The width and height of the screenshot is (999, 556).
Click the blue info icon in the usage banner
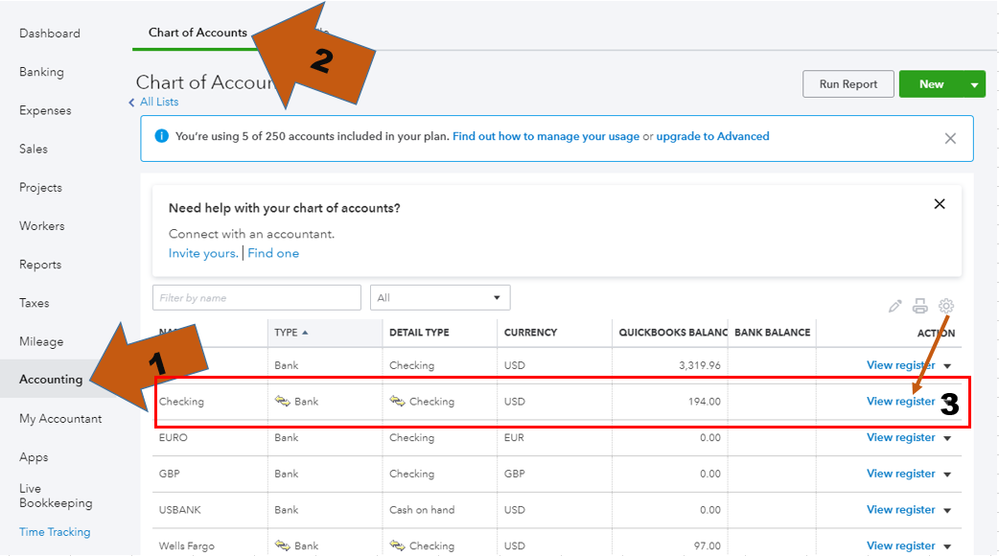162,136
